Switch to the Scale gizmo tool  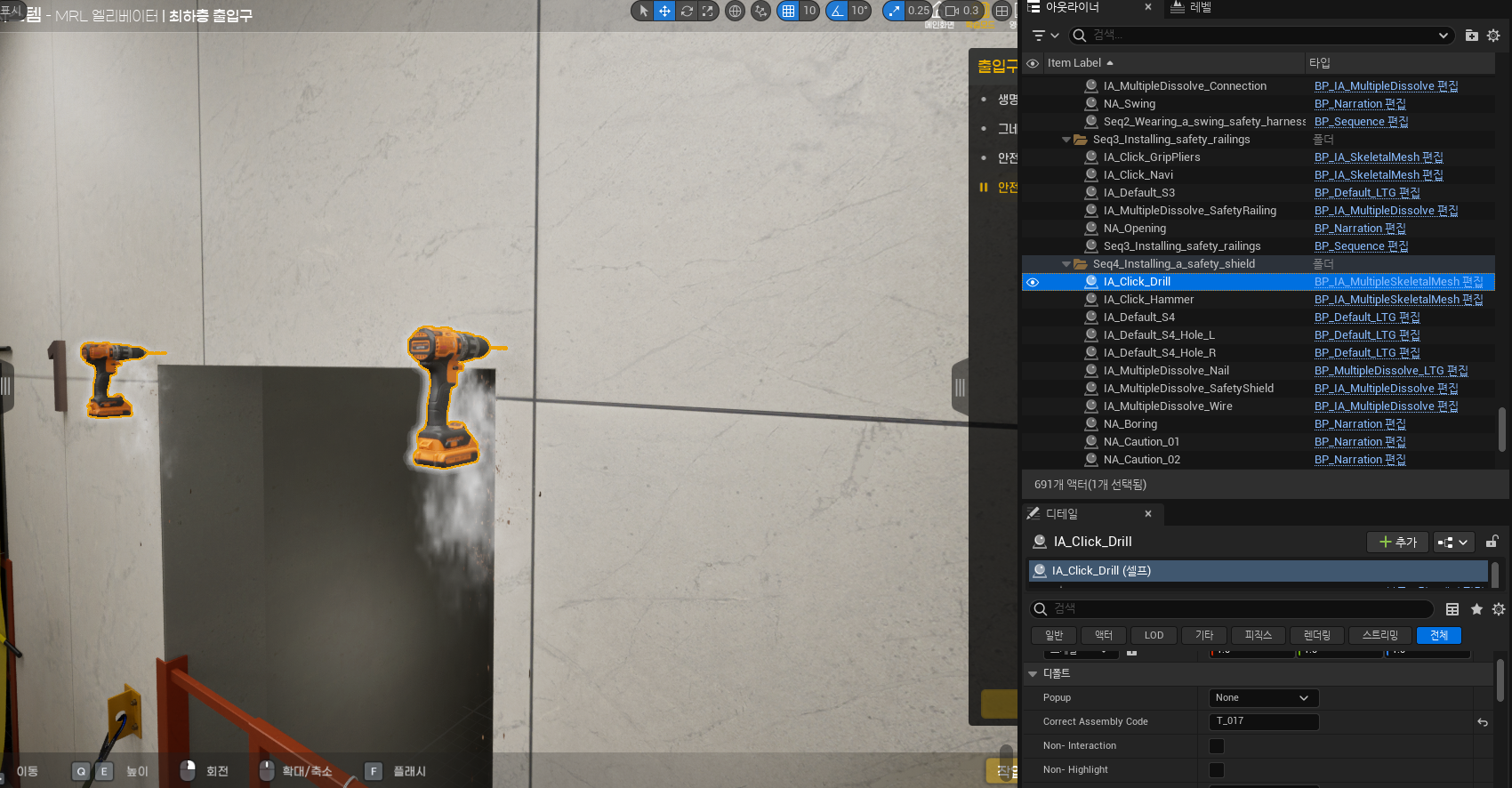point(707,11)
